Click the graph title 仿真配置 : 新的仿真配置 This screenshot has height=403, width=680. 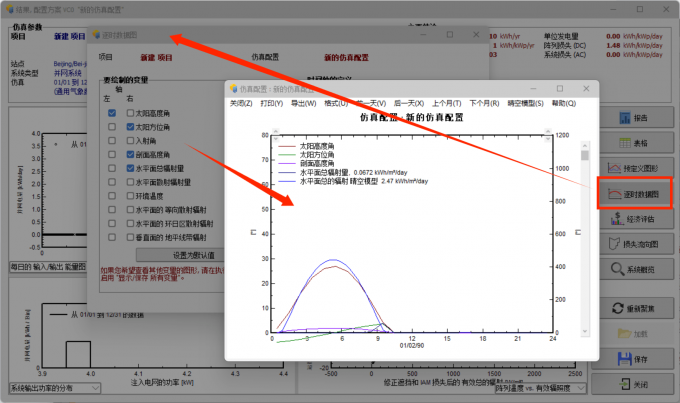coord(412,118)
